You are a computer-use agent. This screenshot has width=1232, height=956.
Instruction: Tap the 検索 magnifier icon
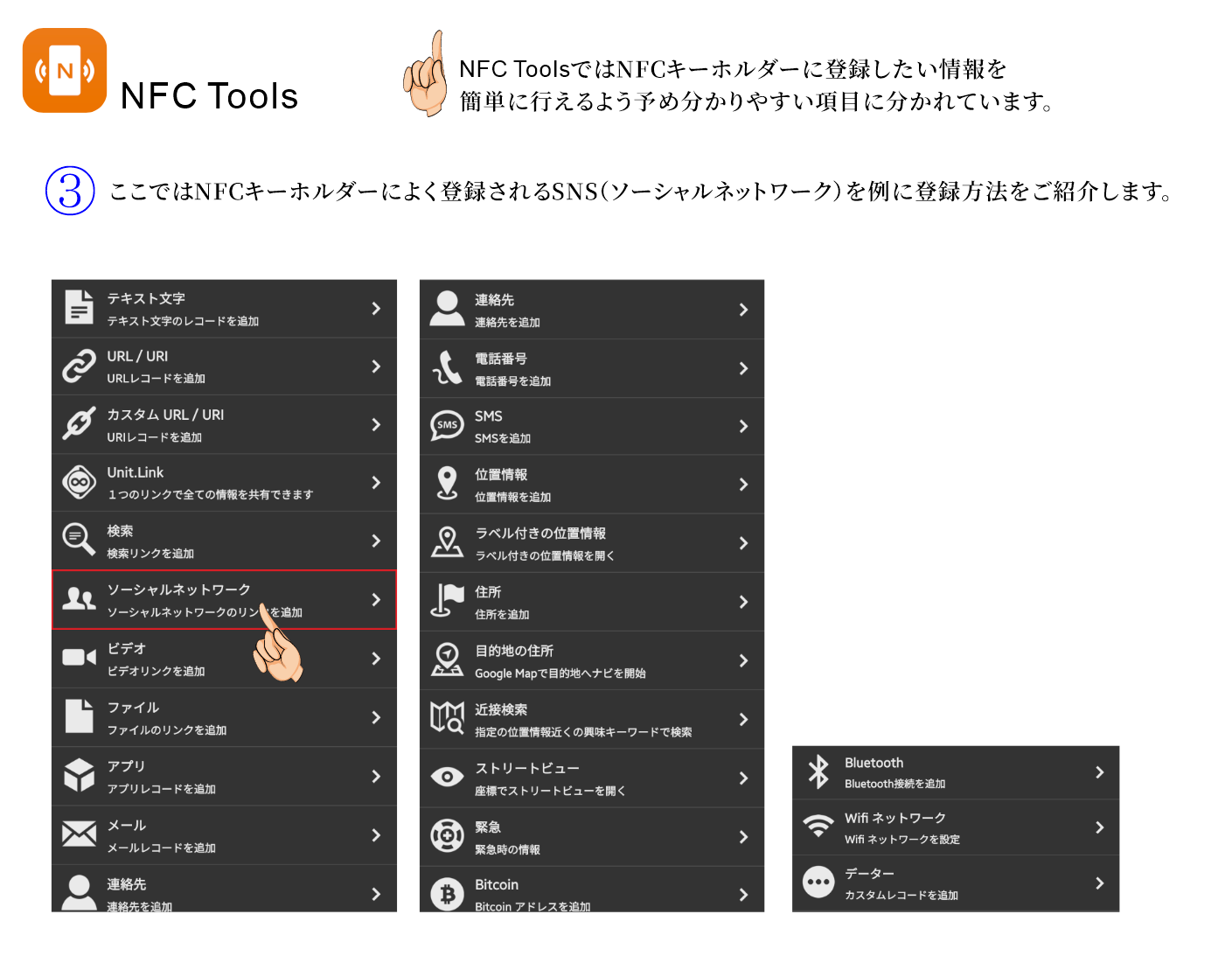click(79, 540)
